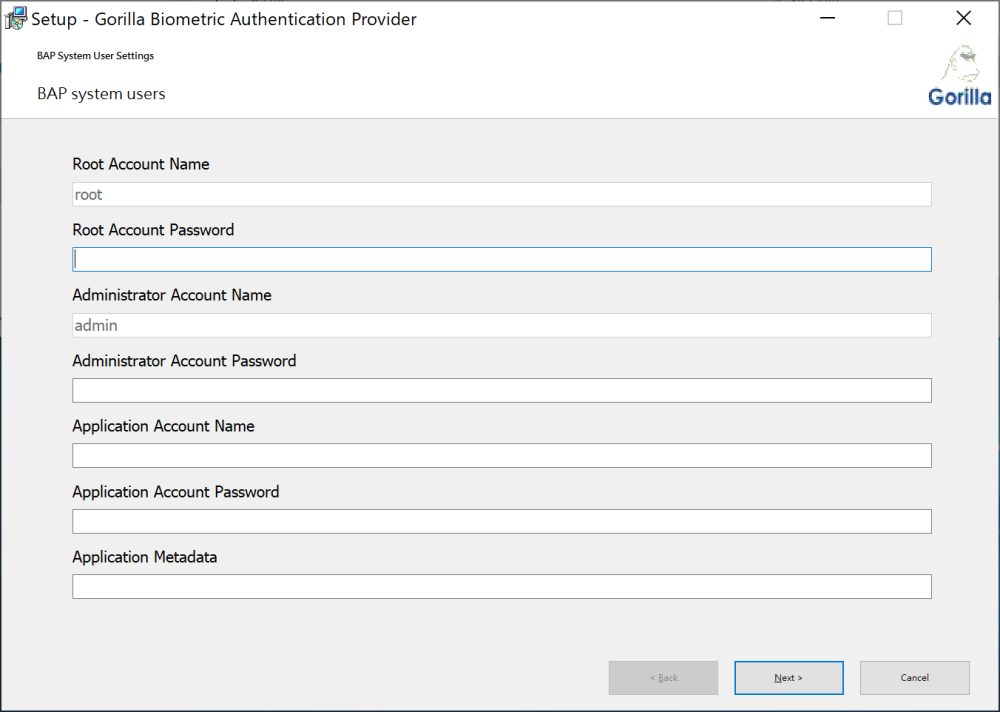The width and height of the screenshot is (1000, 712).
Task: Click the Next button to continue setup
Action: pos(788,677)
